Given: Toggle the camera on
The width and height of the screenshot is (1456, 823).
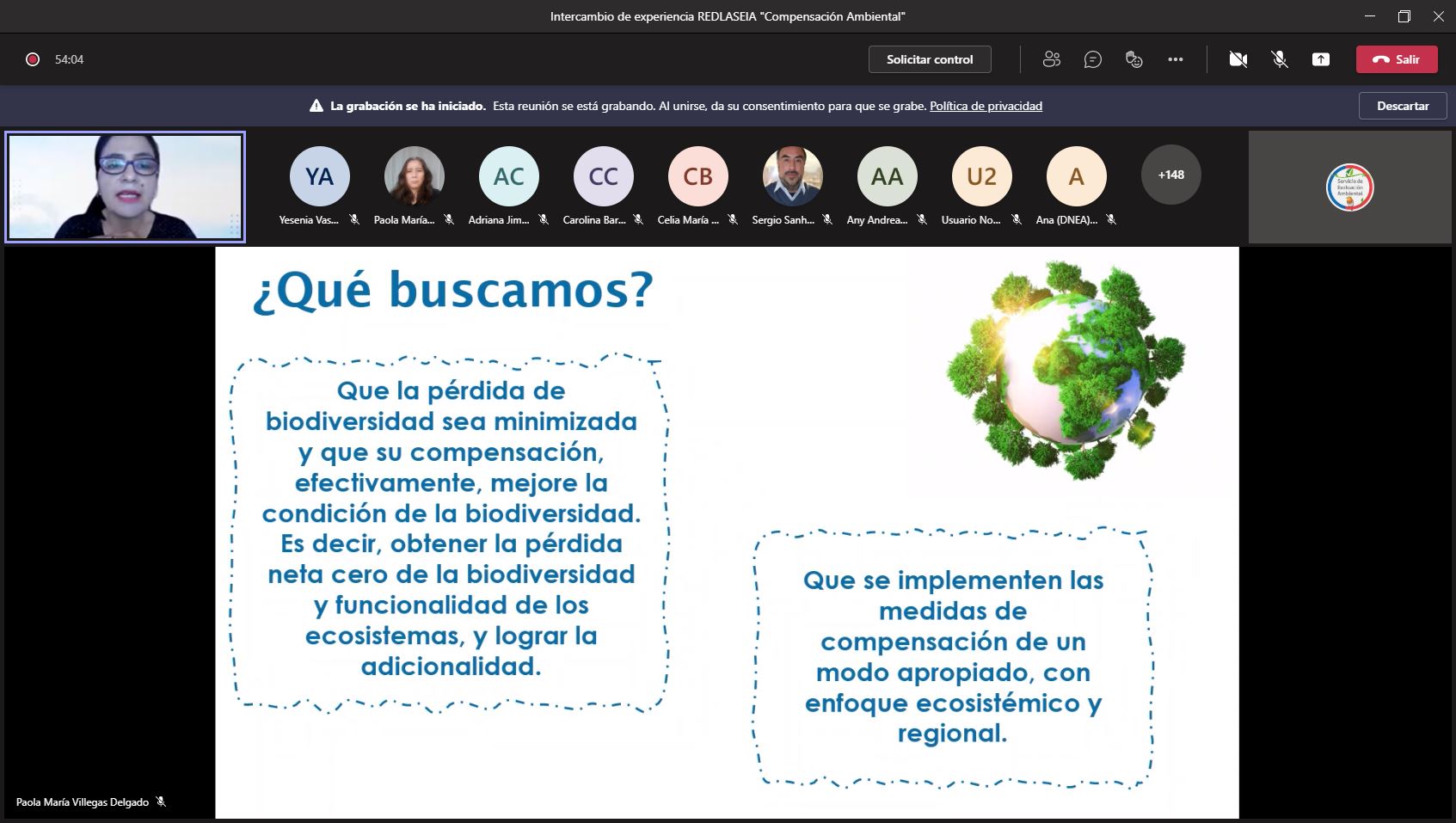Looking at the screenshot, I should point(1238,59).
